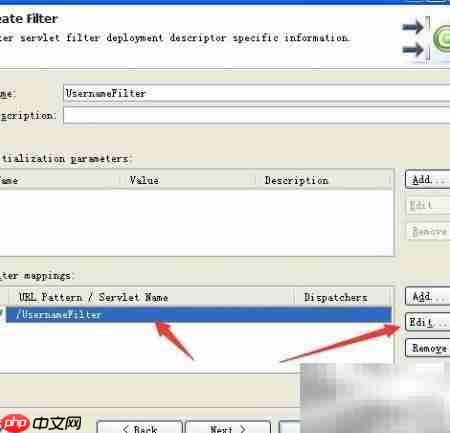This screenshot has height=433, width=450.
Task: Click the Description column header in parameters table
Action: (x=323, y=180)
